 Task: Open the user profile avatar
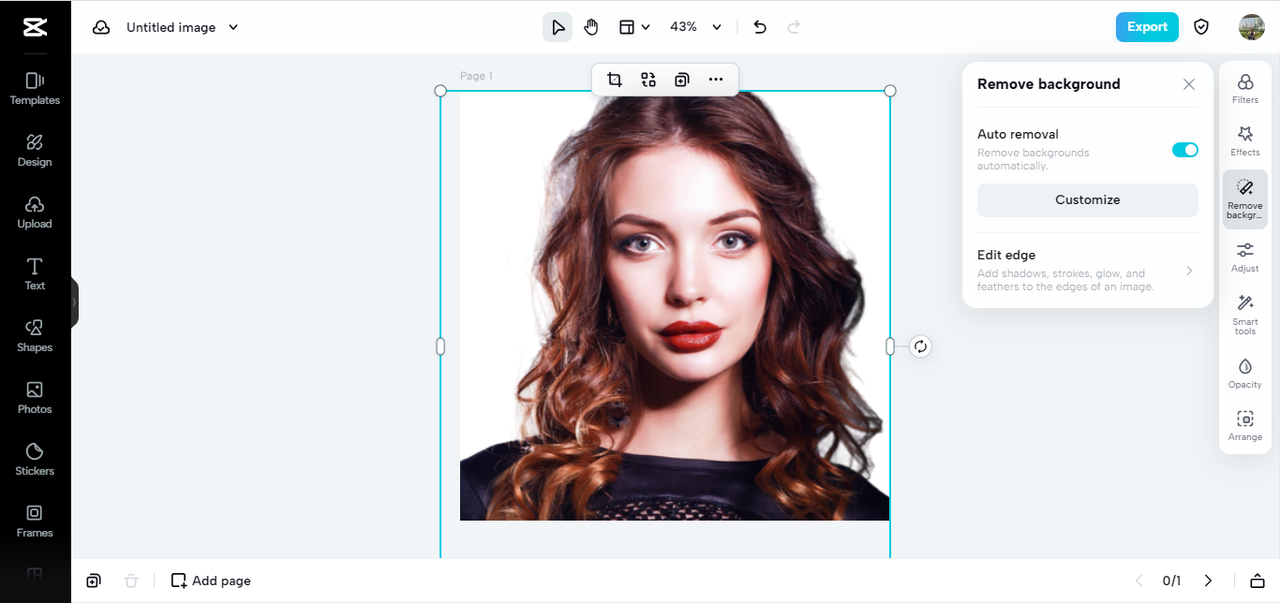1251,27
